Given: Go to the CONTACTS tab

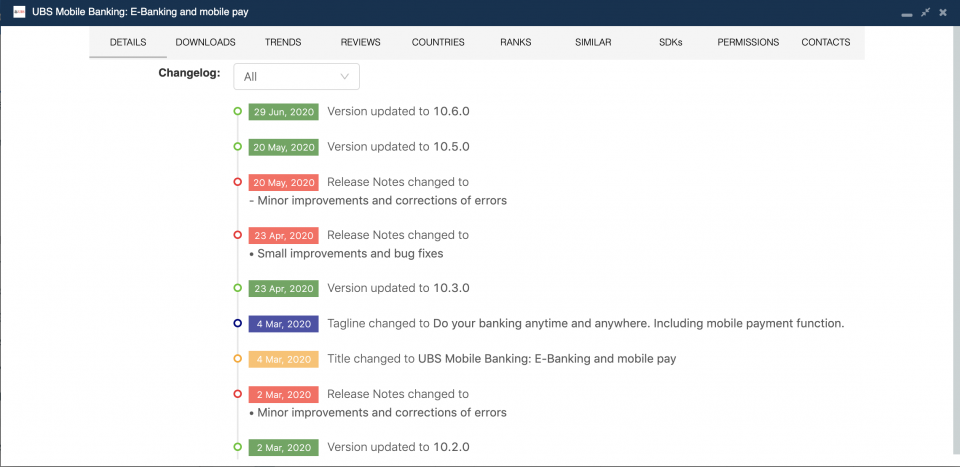Looking at the screenshot, I should pyautogui.click(x=825, y=42).
